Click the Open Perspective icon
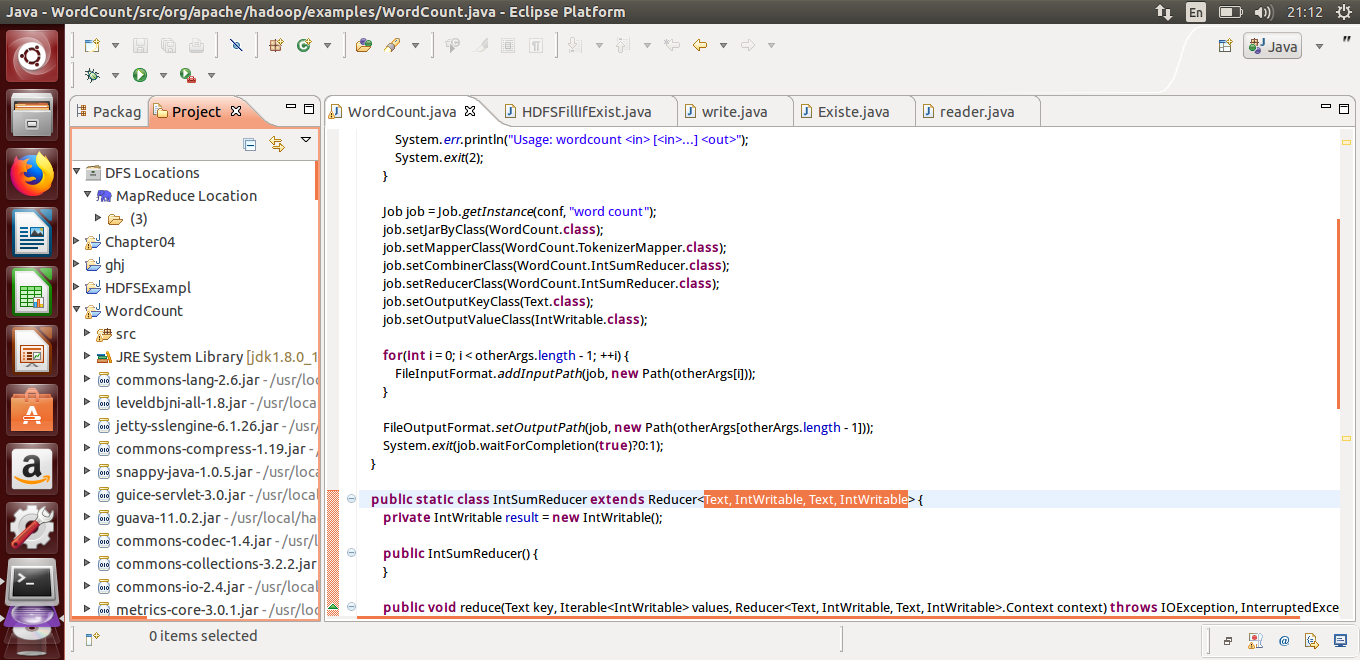 point(1224,46)
